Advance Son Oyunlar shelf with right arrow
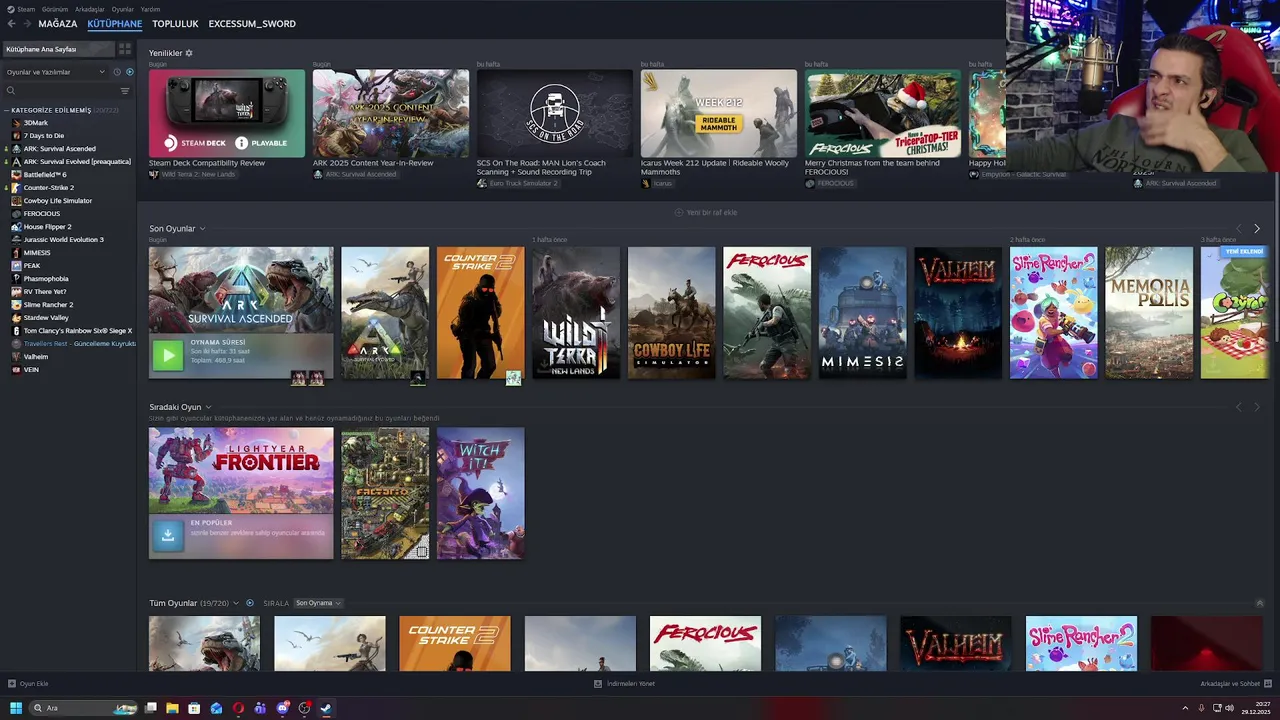1280x720 pixels. point(1257,229)
